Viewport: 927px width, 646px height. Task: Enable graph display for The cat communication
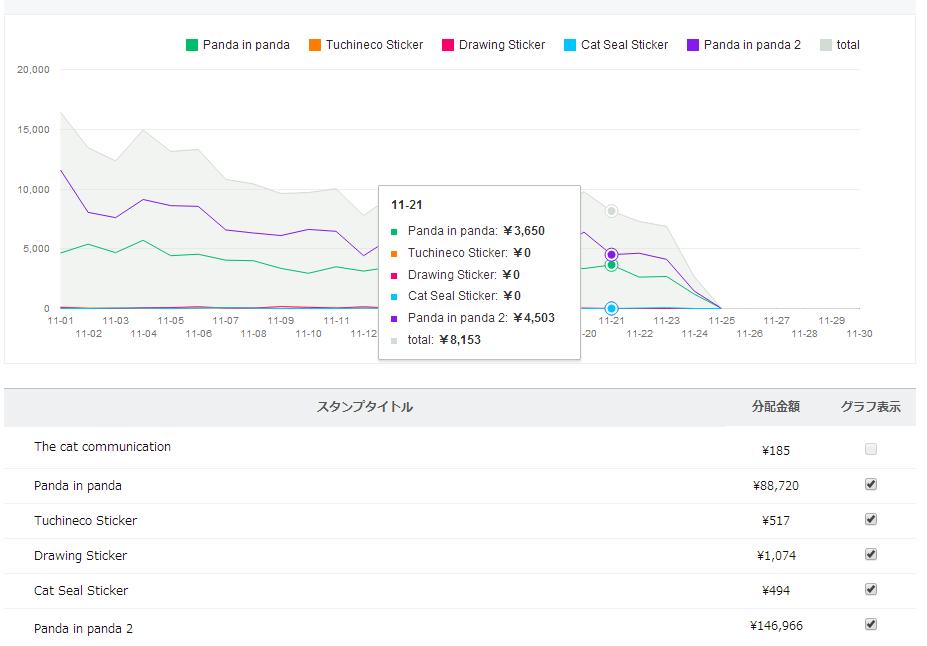click(871, 450)
